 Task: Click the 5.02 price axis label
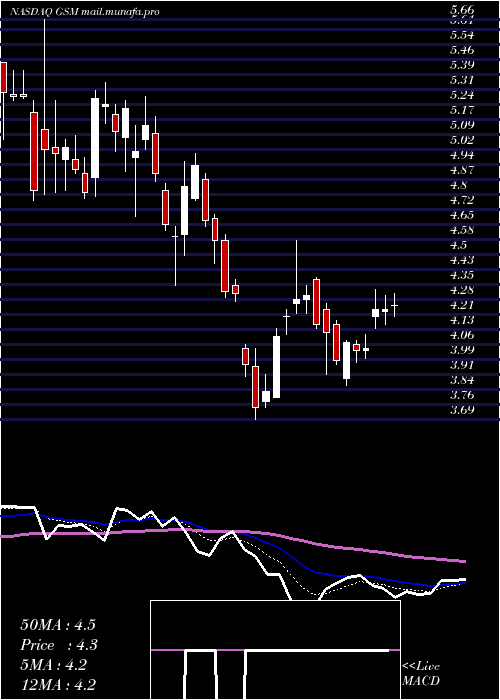click(x=462, y=140)
